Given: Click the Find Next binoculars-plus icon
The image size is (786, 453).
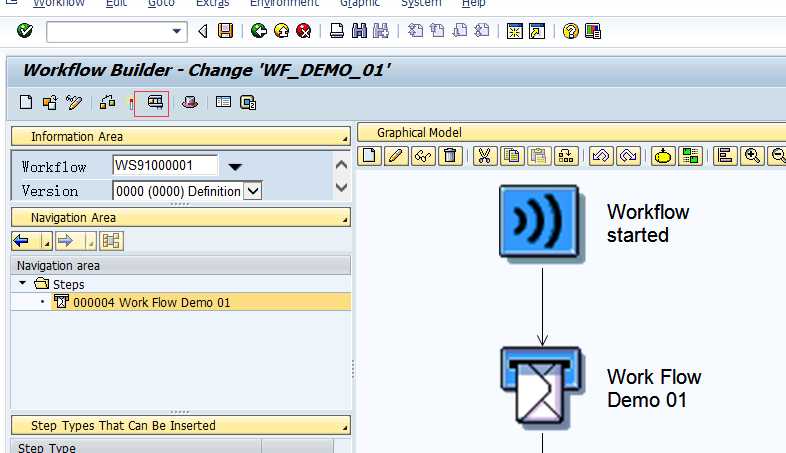Looking at the screenshot, I should pyautogui.click(x=381, y=31).
